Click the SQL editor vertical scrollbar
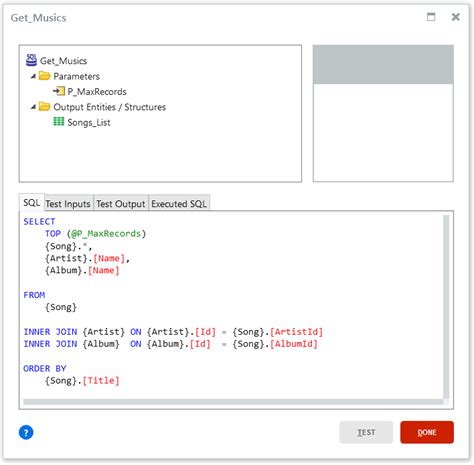Screen dimensions: 474x465 tap(446, 307)
